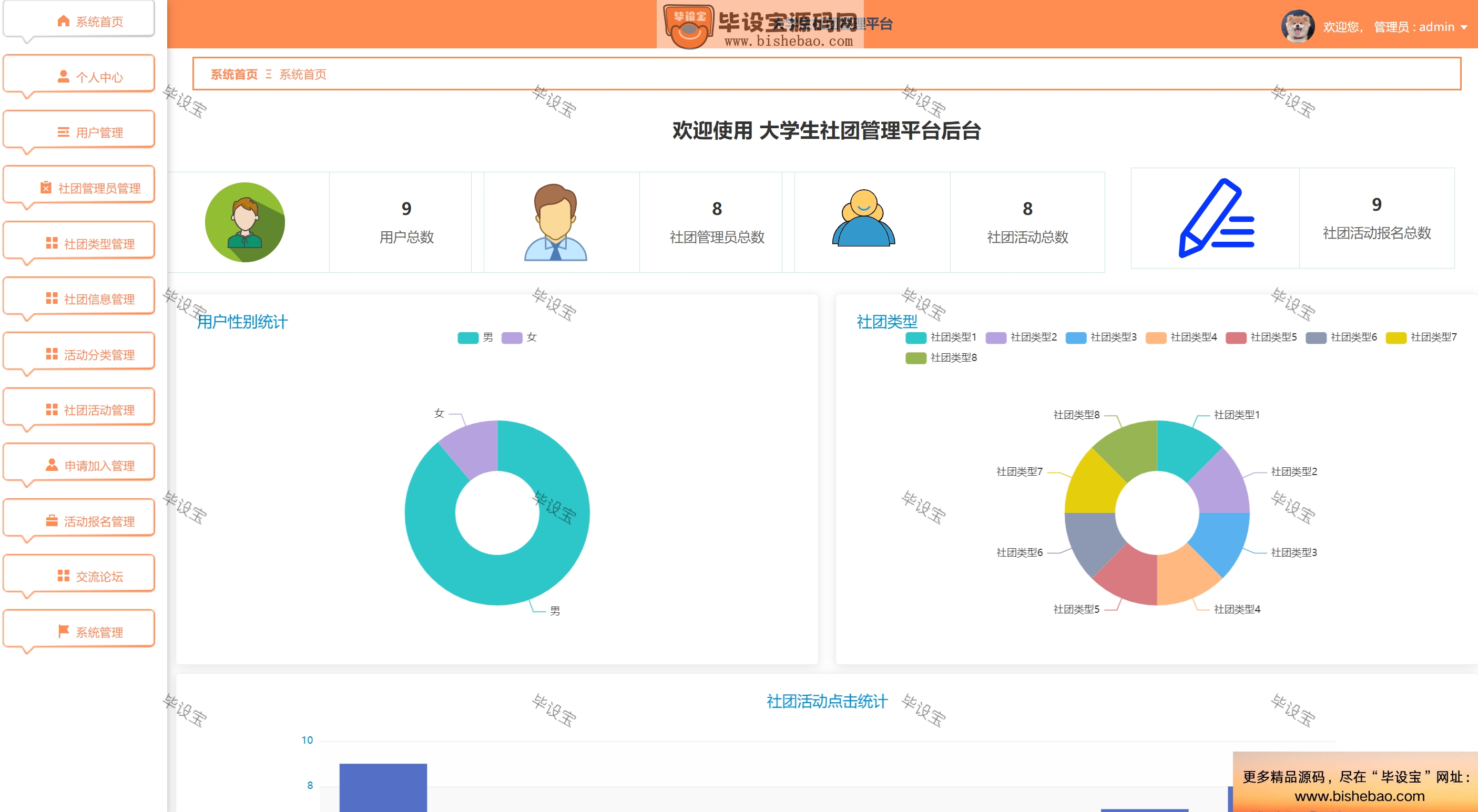Click the person icon beside 申请加入管理
The height and width of the screenshot is (812, 1478).
point(52,465)
